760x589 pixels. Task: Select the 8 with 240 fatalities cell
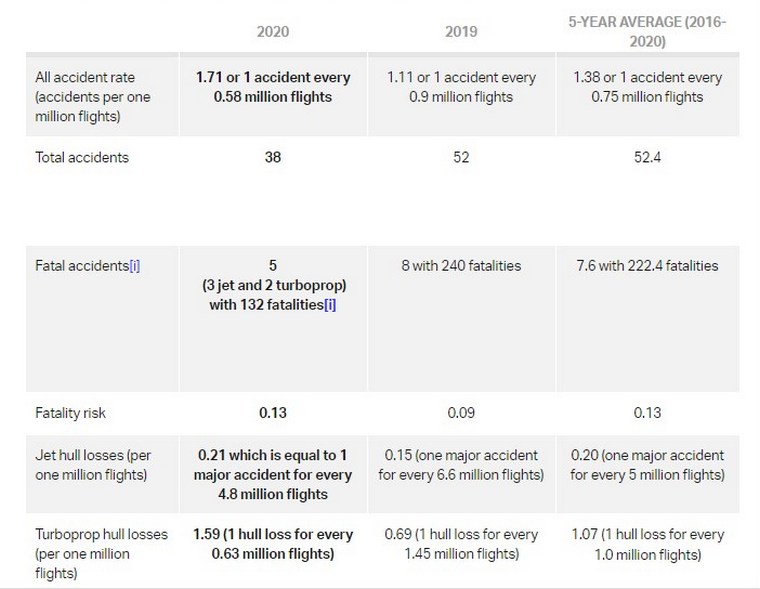pyautogui.click(x=461, y=266)
